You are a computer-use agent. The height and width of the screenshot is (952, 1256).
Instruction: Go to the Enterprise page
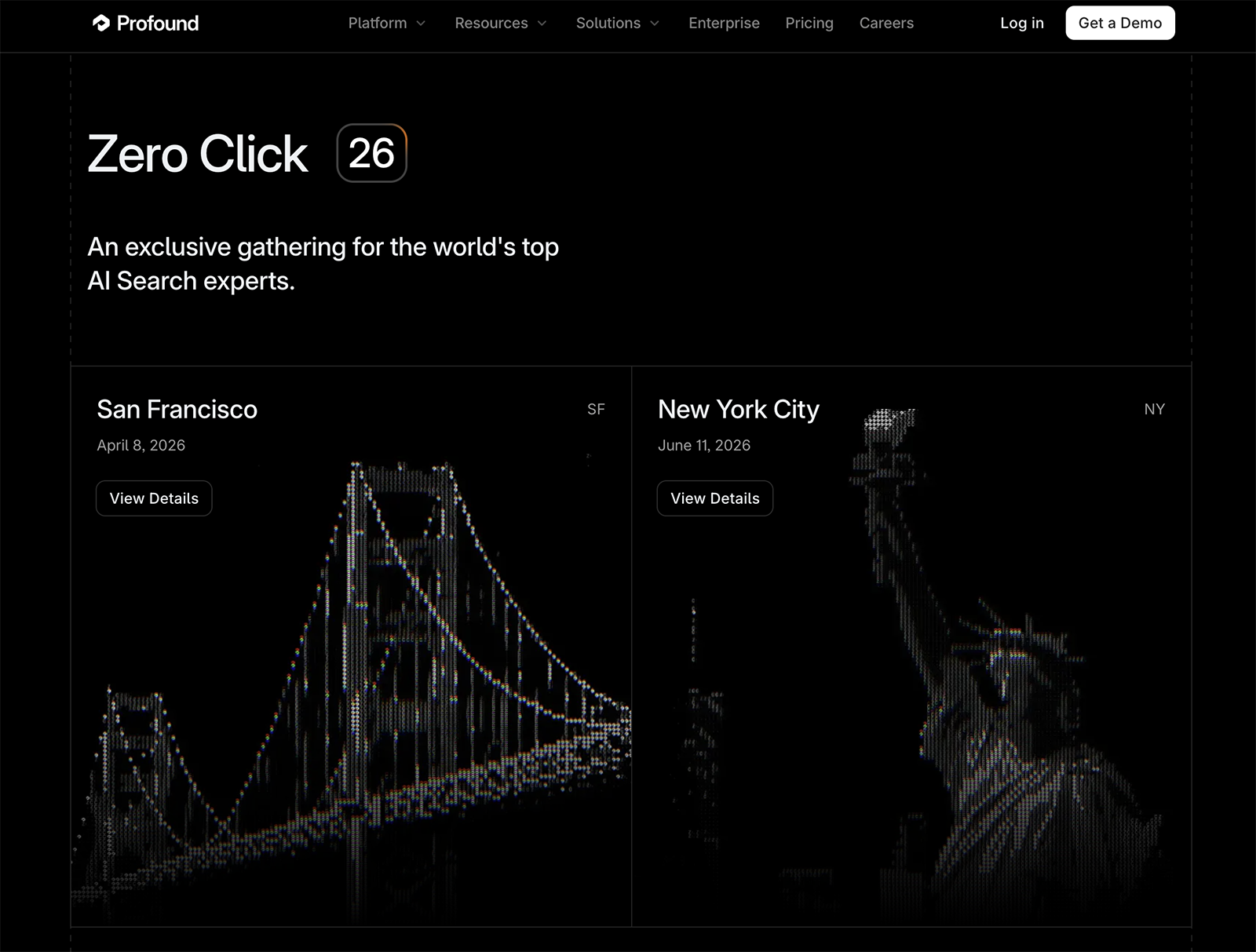point(724,24)
